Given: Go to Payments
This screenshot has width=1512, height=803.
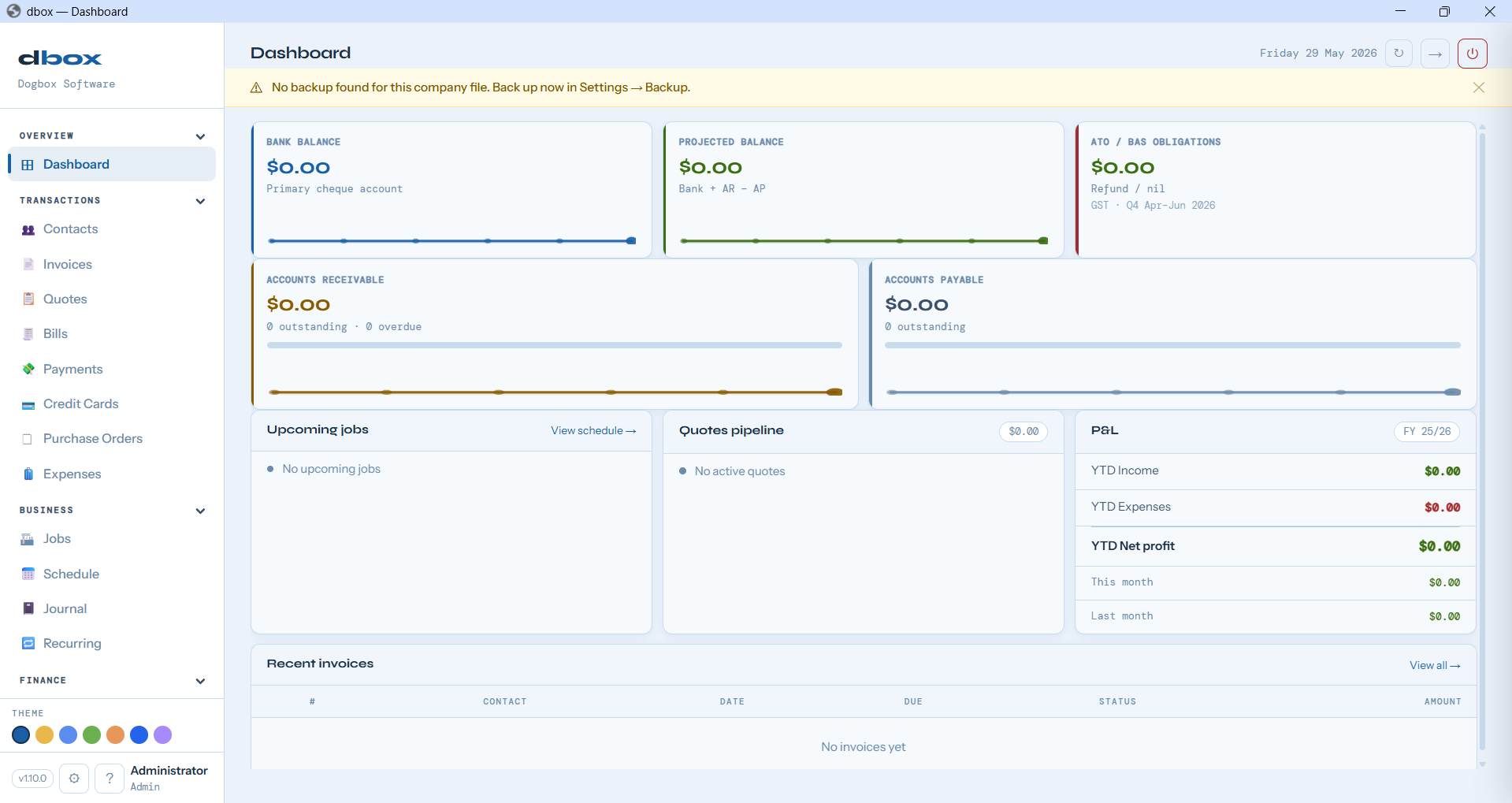Looking at the screenshot, I should click(x=112, y=369).
